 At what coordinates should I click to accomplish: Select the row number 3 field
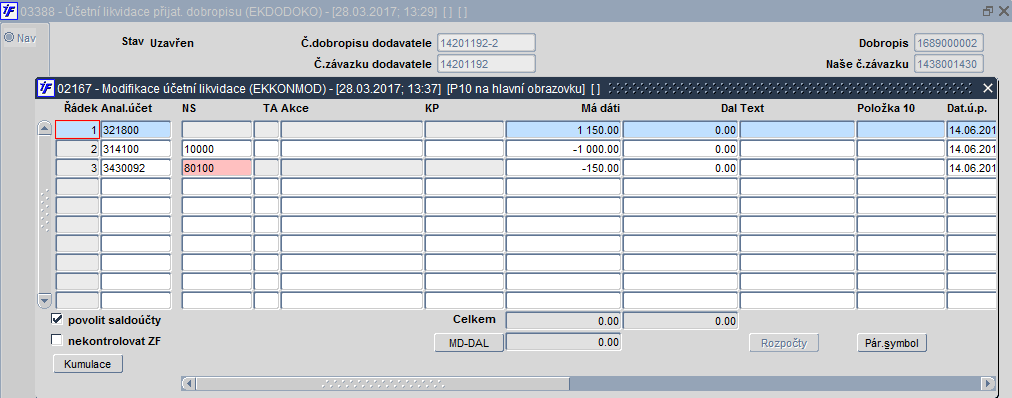point(77,168)
